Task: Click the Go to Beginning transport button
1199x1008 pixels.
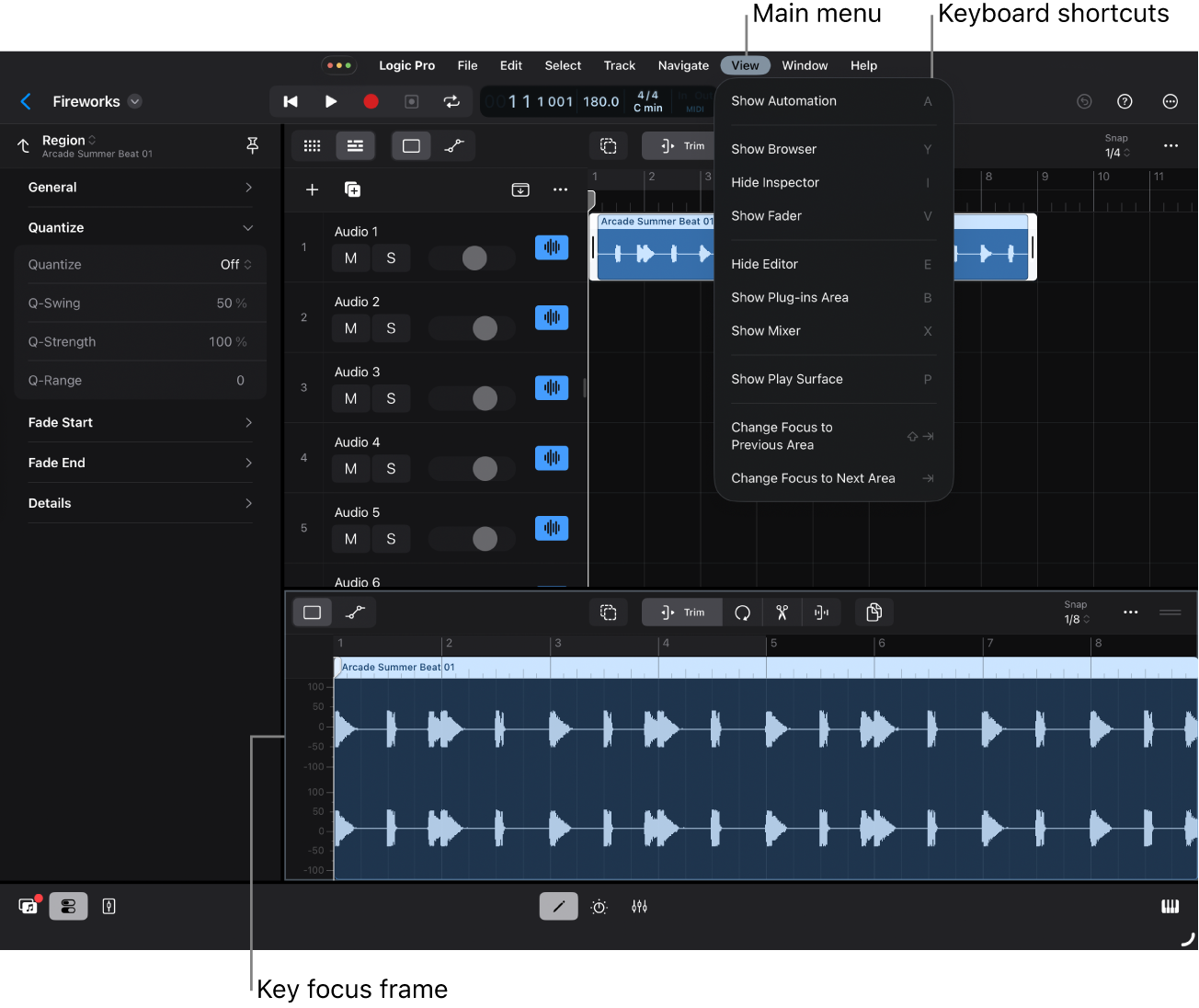Action: pos(291,102)
